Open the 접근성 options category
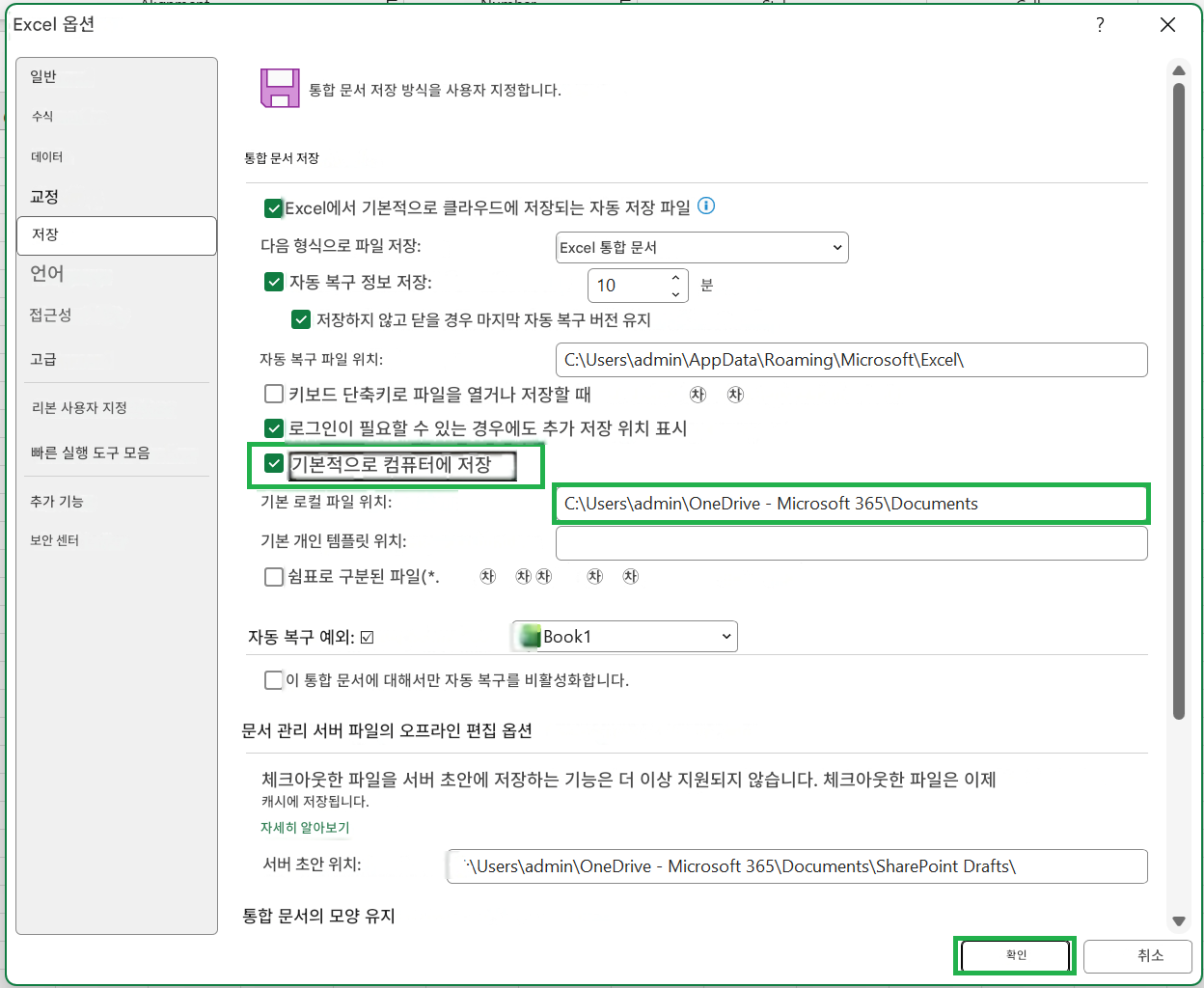This screenshot has height=988, width=1204. tap(117, 315)
